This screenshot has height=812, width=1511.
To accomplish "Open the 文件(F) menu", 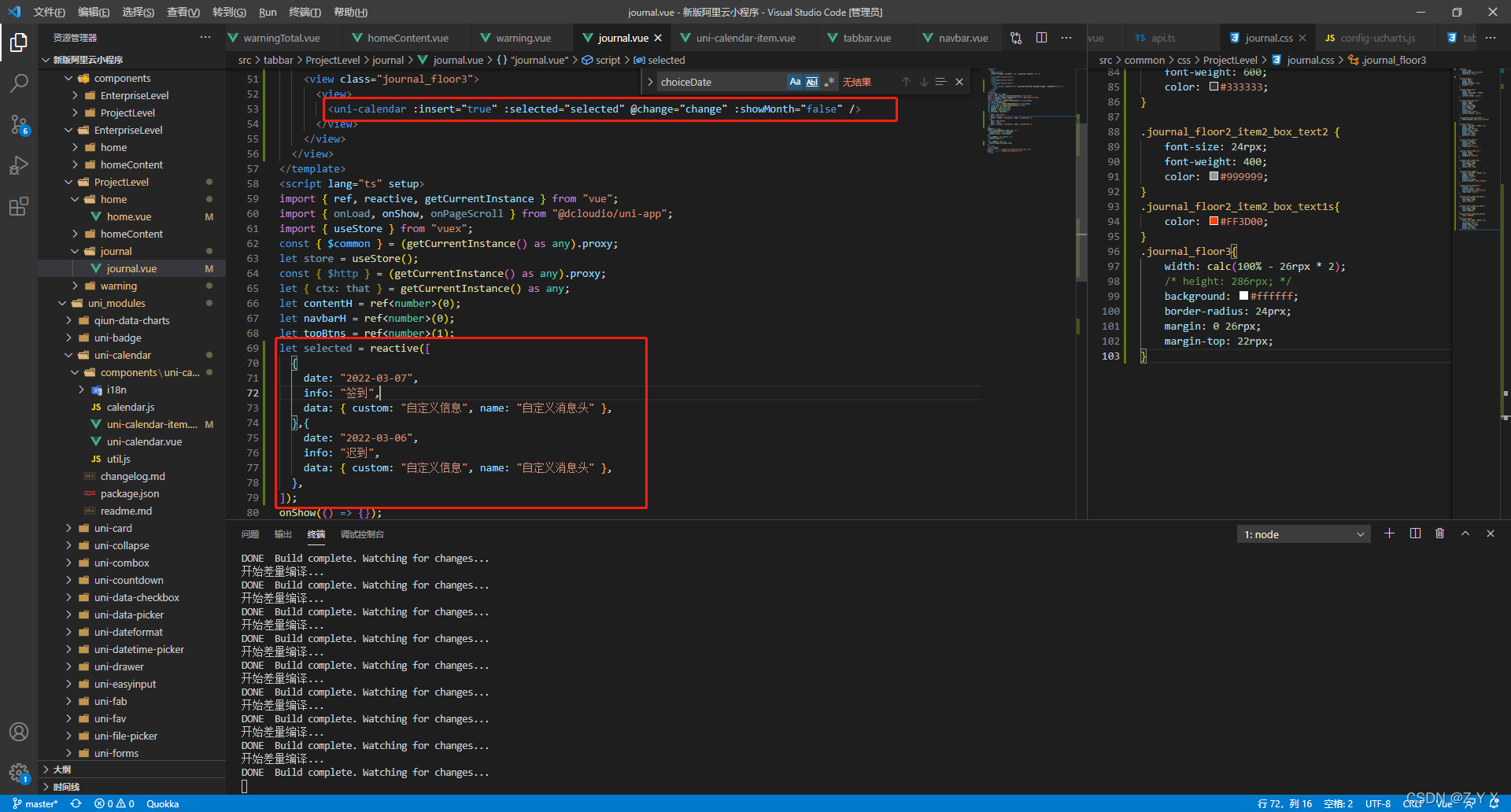I will coord(50,12).
